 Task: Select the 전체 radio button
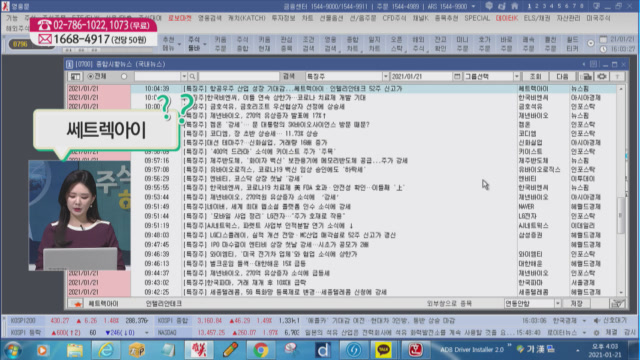pyautogui.click(x=91, y=76)
